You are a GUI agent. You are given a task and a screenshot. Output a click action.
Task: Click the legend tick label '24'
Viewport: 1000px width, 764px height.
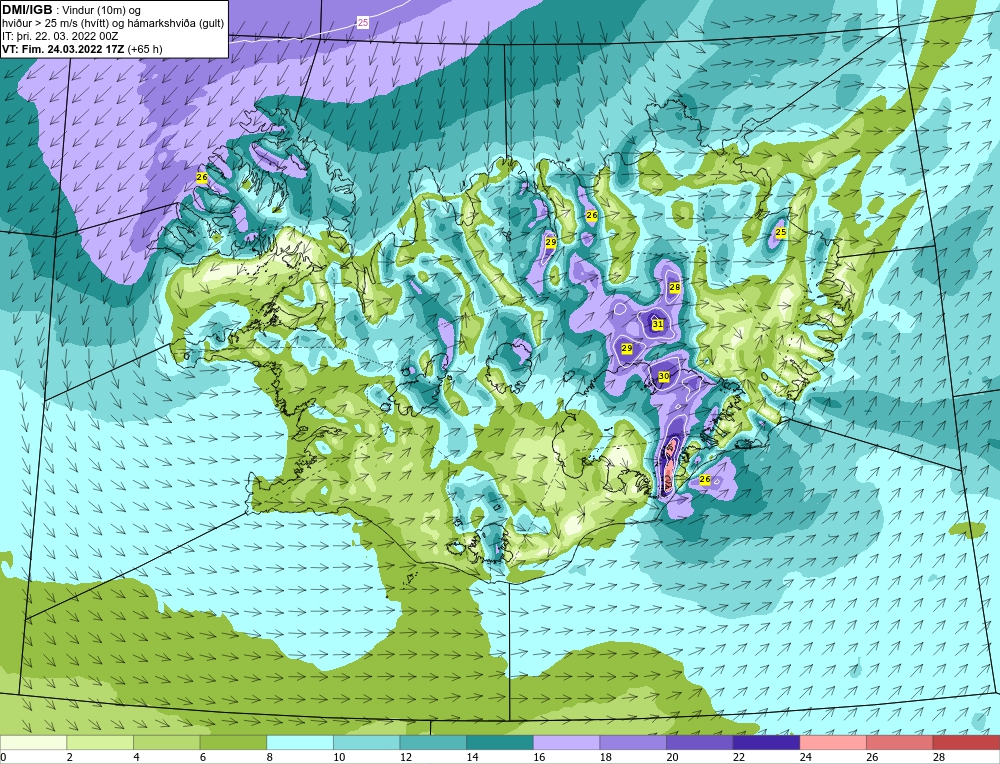pyautogui.click(x=806, y=757)
